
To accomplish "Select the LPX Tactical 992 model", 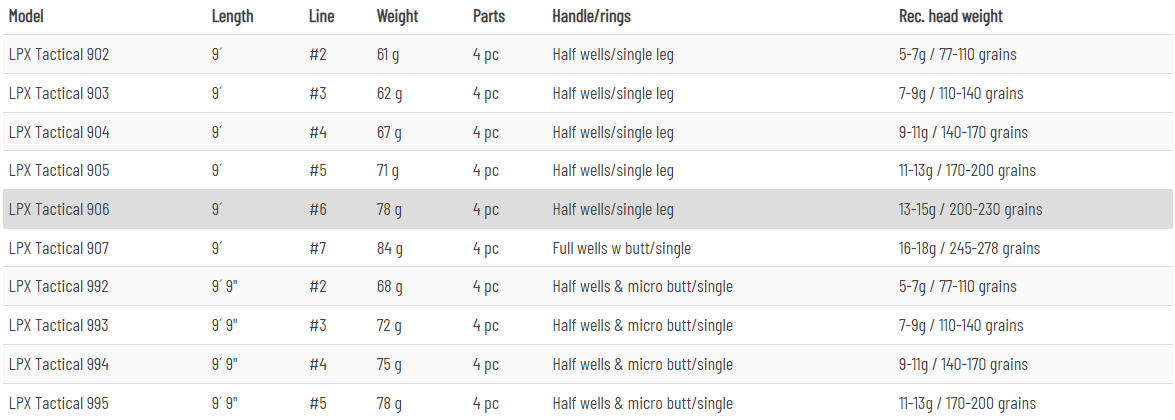I will [58, 286].
